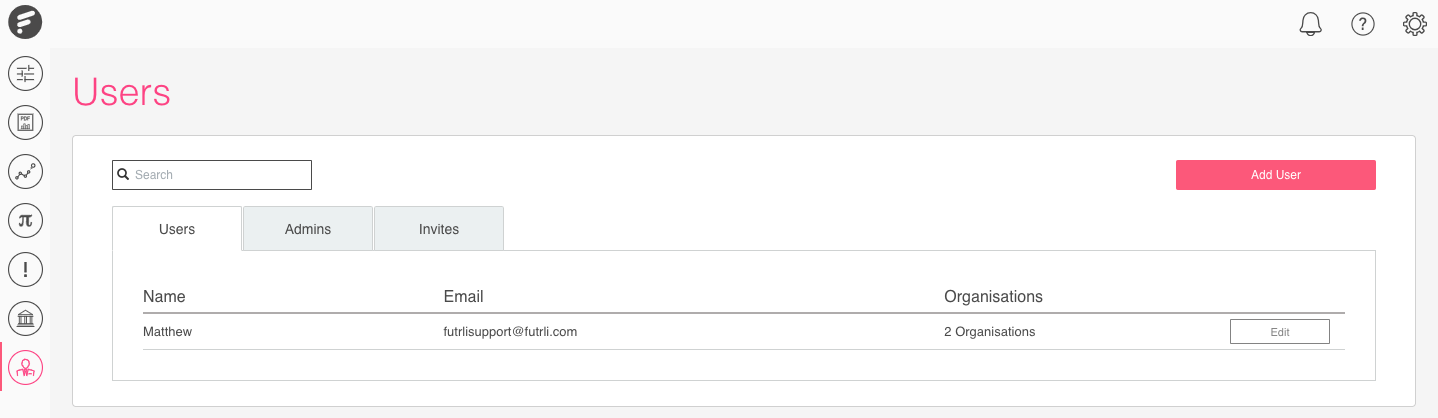1438x418 pixels.
Task: Focus the Search input field
Action: tap(212, 175)
